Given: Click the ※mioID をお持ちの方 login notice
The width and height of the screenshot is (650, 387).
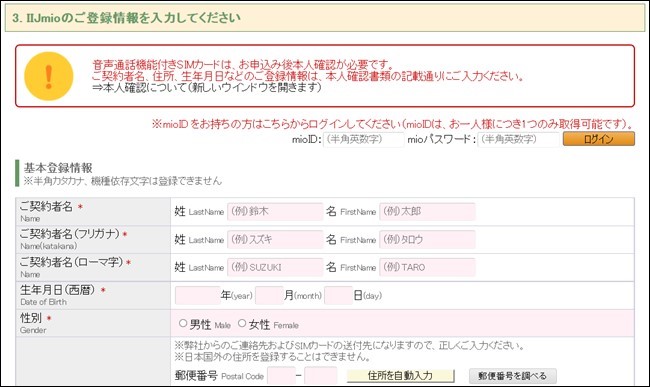Looking at the screenshot, I should click(392, 123).
